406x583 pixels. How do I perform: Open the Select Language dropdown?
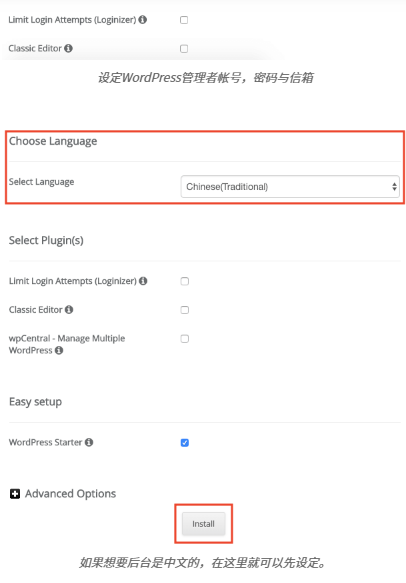click(290, 187)
